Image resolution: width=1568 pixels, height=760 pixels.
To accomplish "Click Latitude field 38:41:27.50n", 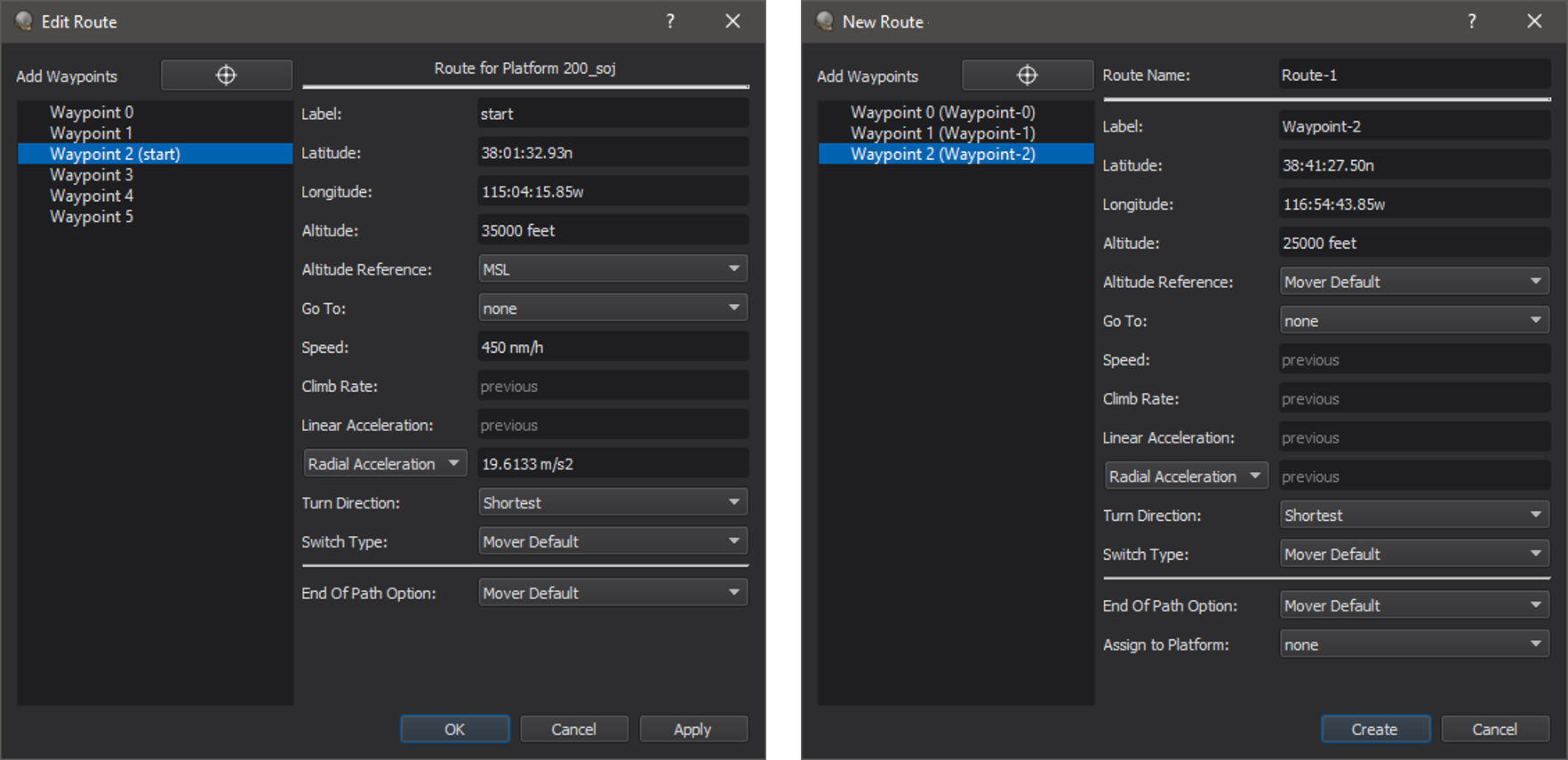I will tap(1414, 165).
